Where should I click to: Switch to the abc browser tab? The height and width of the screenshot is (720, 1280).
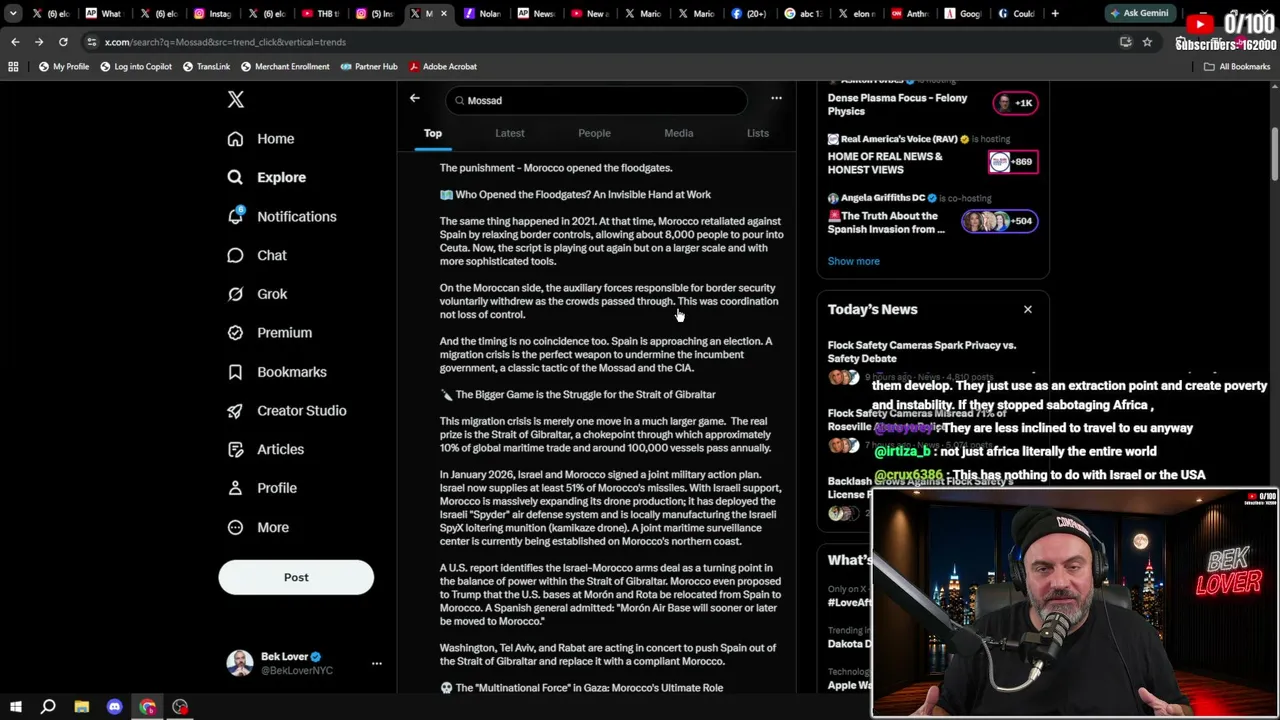coord(802,14)
